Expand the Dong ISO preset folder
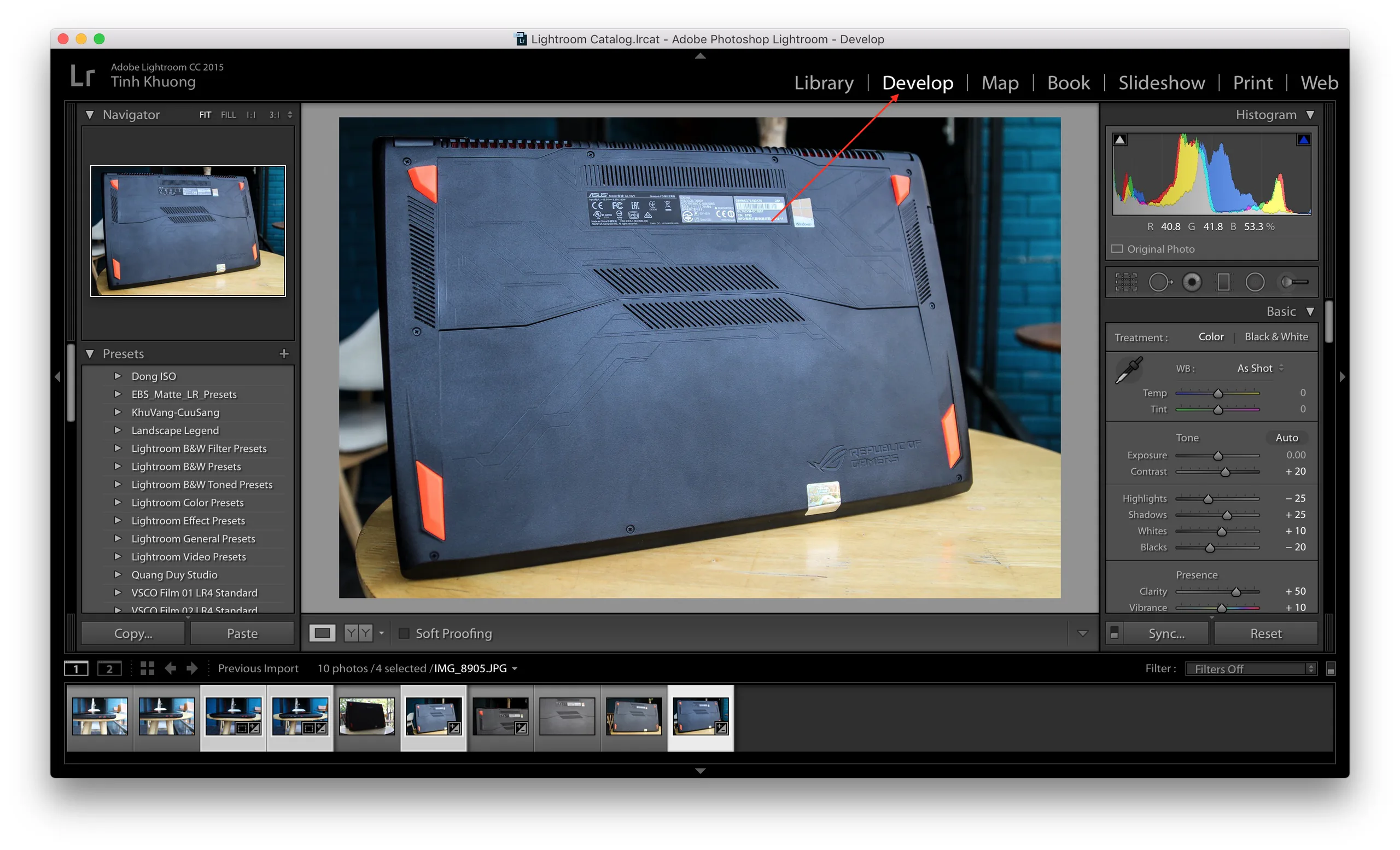The height and width of the screenshot is (850, 1400). point(118,376)
